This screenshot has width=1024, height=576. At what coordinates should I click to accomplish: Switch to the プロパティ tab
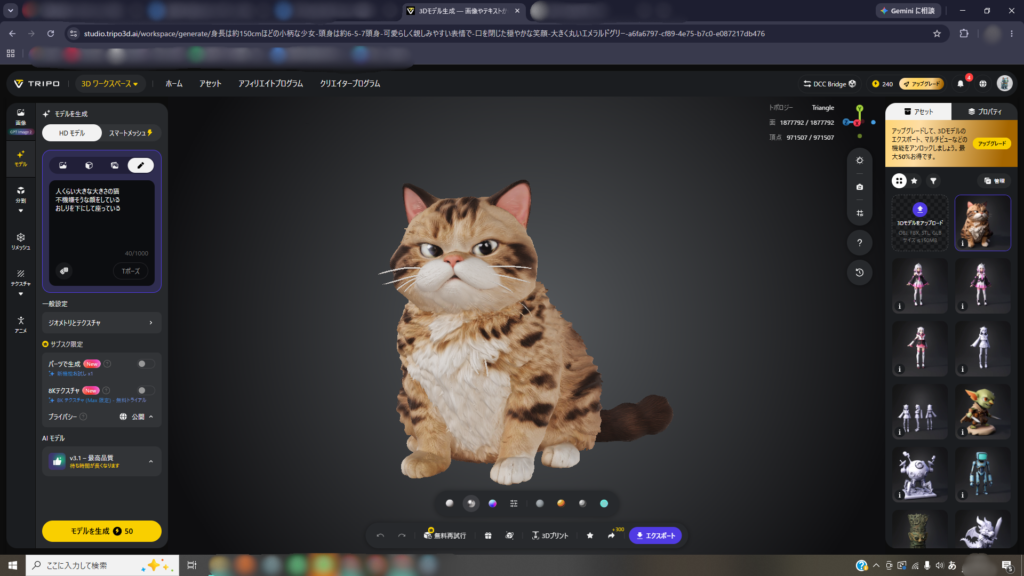pyautogui.click(x=985, y=112)
